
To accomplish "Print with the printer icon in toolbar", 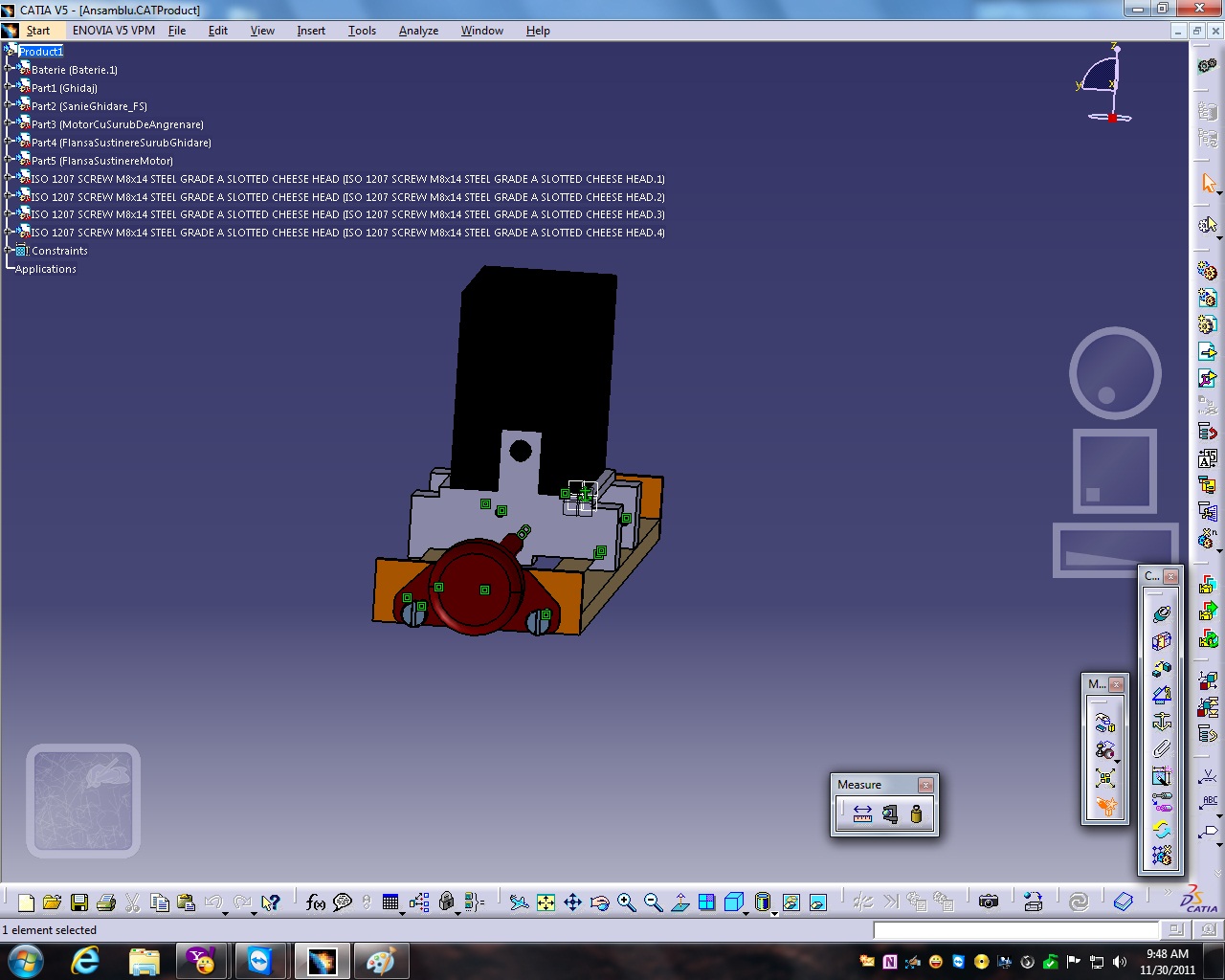I will point(106,902).
